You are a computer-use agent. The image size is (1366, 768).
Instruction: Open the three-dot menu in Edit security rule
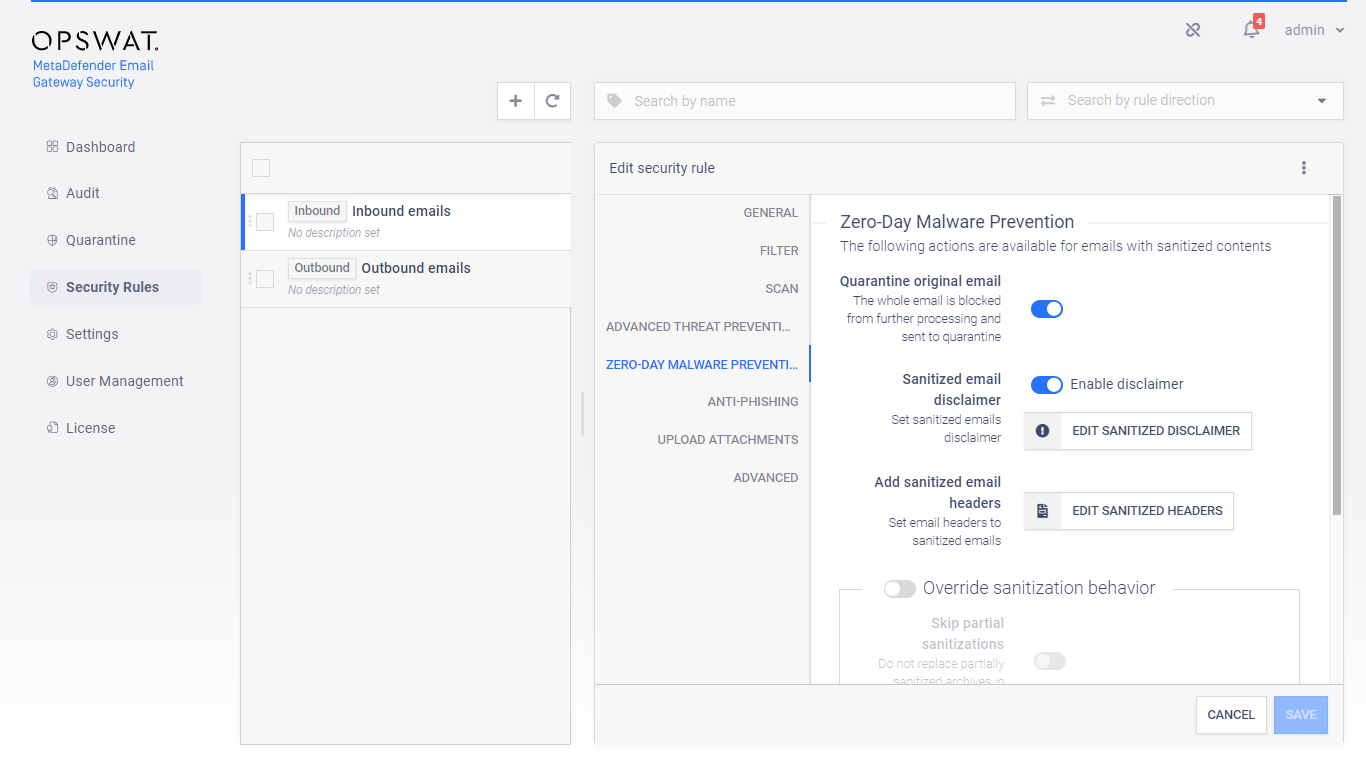pyautogui.click(x=1304, y=168)
